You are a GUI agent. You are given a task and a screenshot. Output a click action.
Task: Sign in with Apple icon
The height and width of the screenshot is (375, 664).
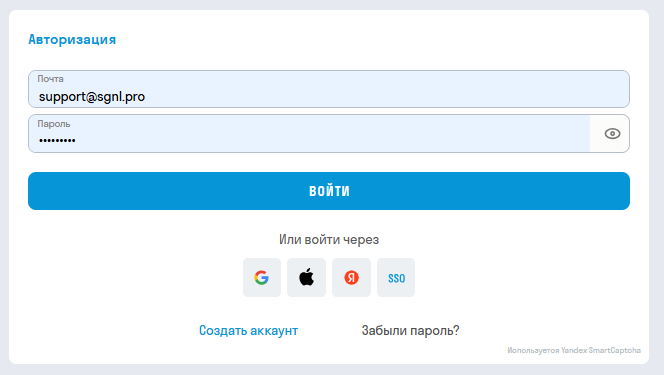click(307, 278)
